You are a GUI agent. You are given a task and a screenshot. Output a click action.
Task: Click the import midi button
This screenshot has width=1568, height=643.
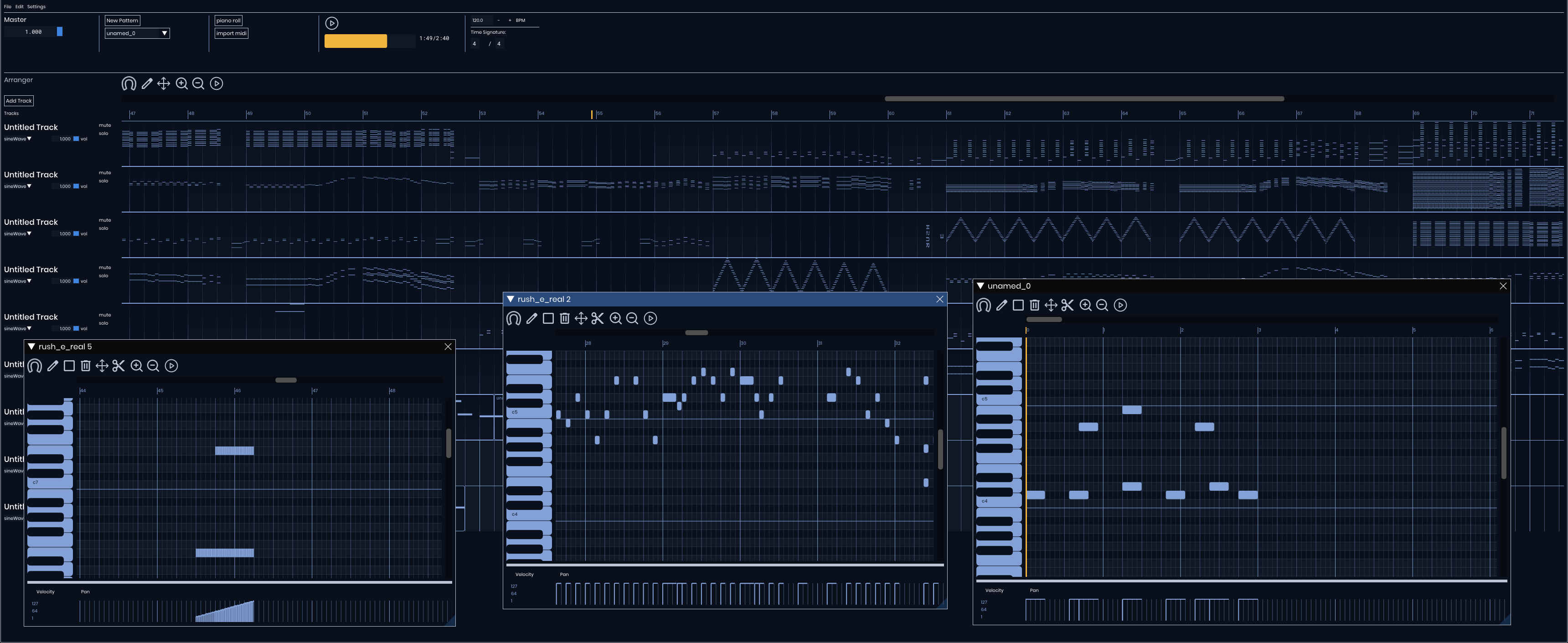[231, 33]
